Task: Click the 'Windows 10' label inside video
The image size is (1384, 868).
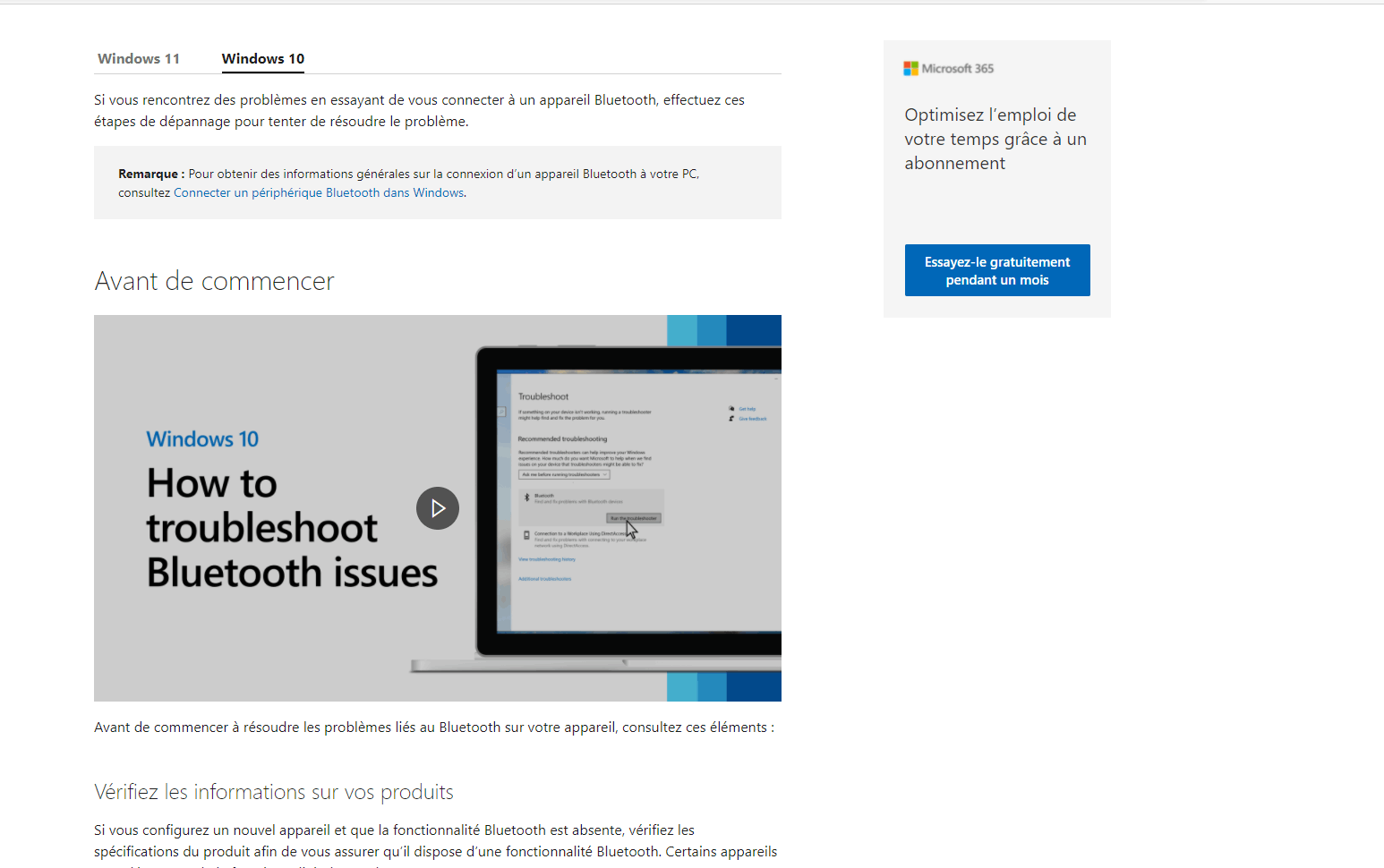Action: click(202, 439)
